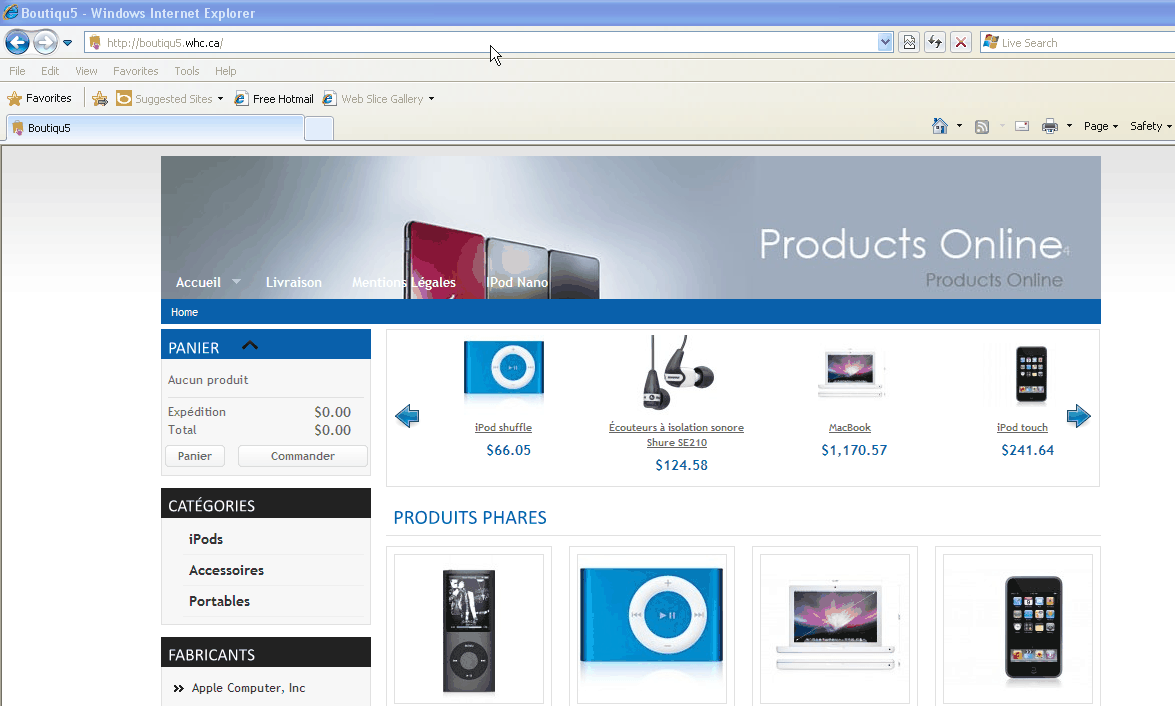Open the Safety toolbar menu
1175x706 pixels.
(x=1151, y=126)
